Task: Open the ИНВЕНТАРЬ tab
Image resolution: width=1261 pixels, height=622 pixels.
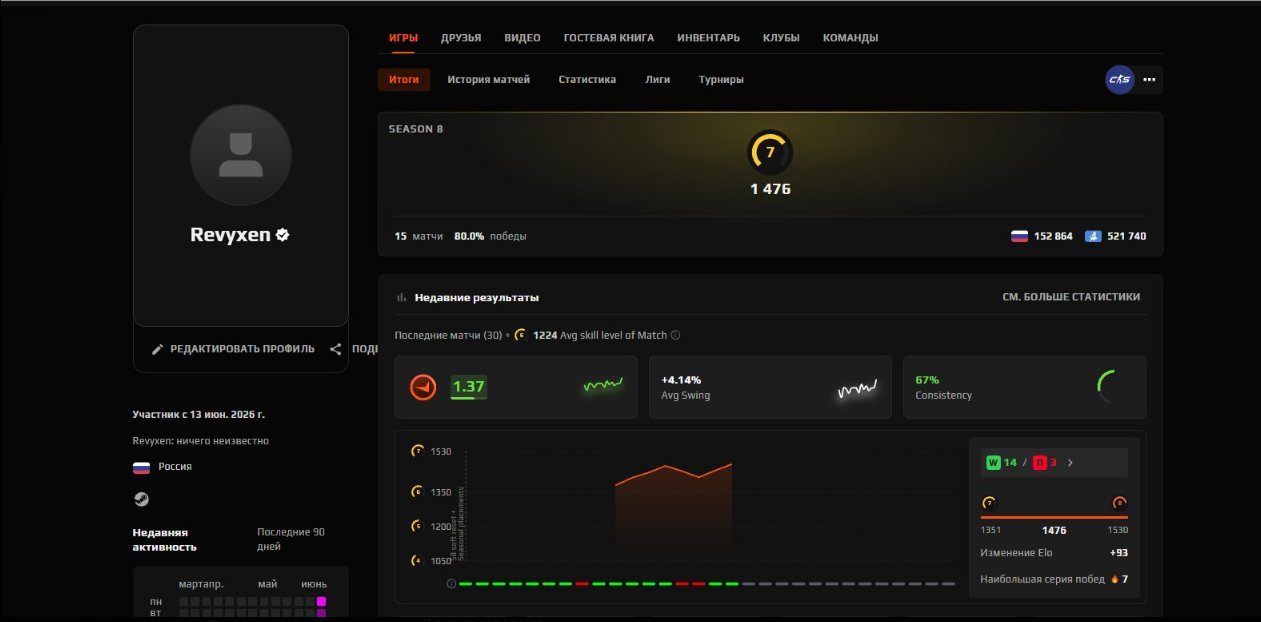Action: [x=708, y=38]
